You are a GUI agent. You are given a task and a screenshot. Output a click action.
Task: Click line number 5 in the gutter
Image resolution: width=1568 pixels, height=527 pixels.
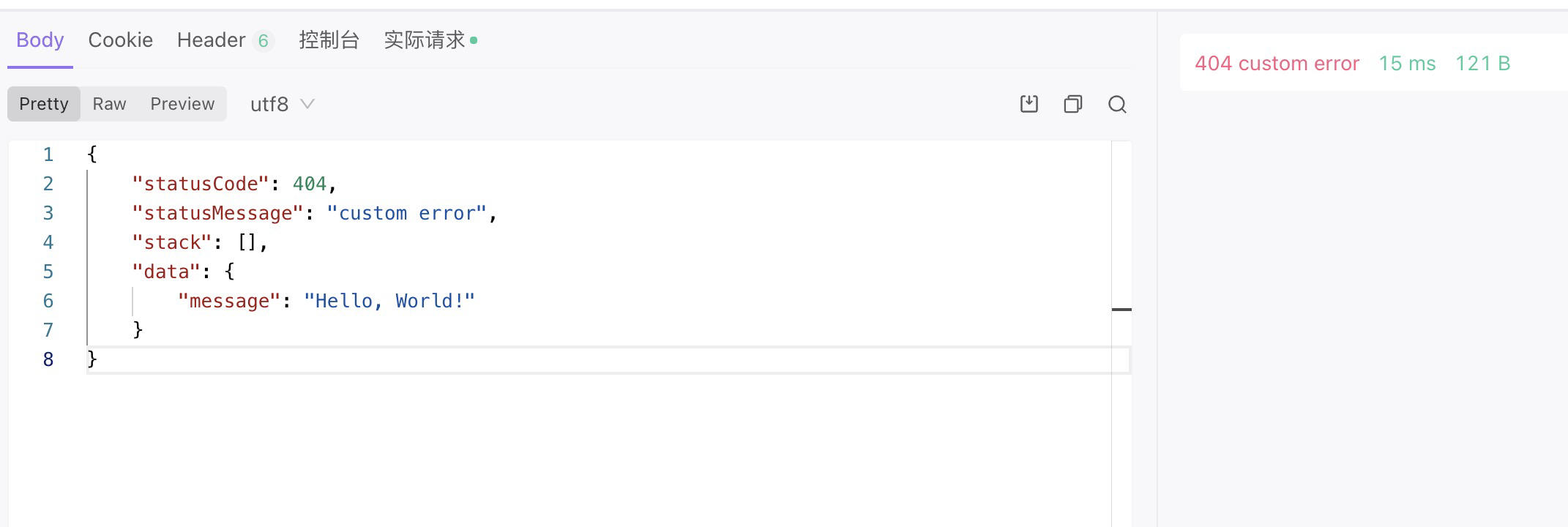tap(48, 272)
